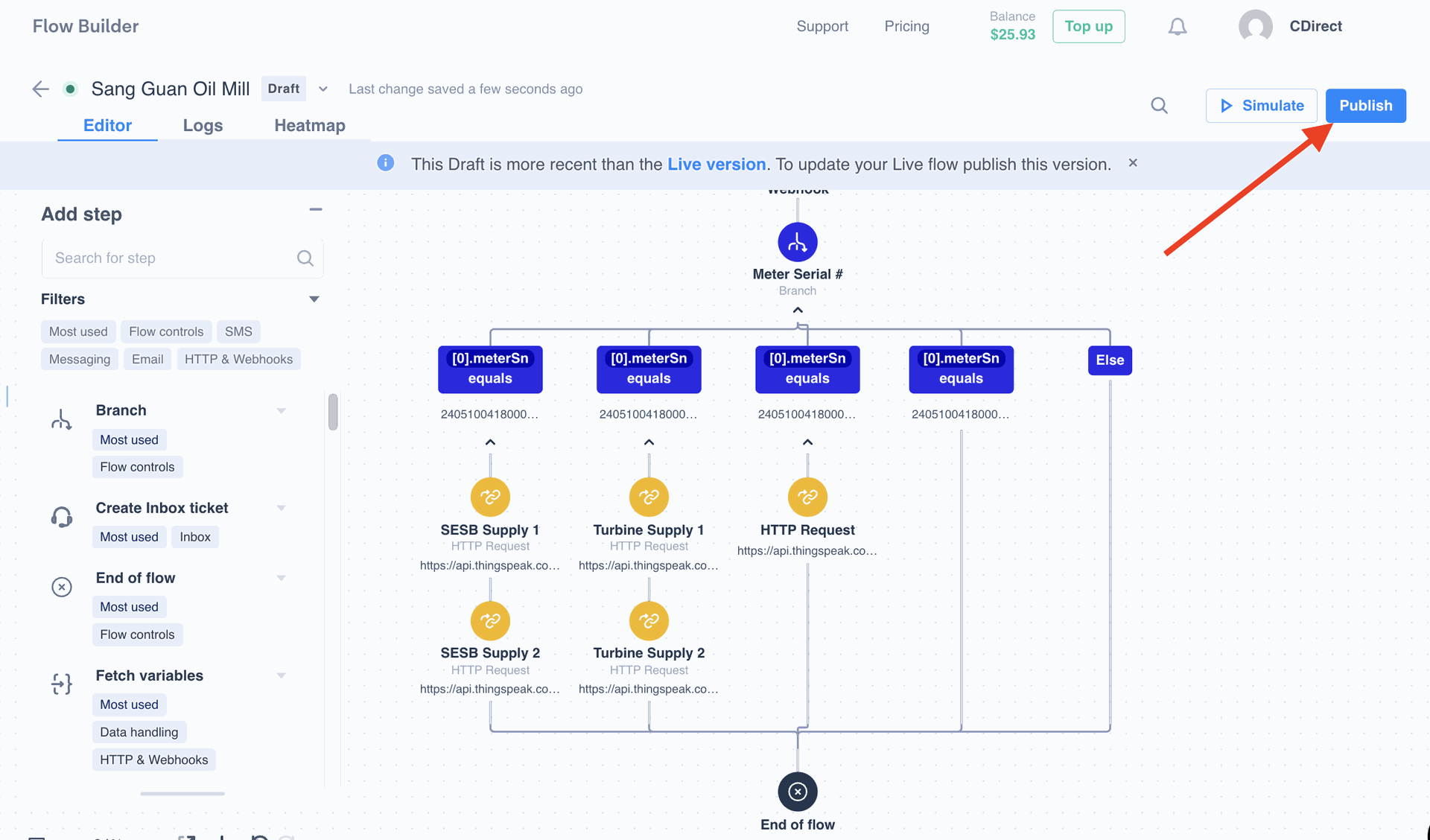Switch to the Heatmap tab
Viewport: 1430px width, 840px height.
click(x=309, y=125)
